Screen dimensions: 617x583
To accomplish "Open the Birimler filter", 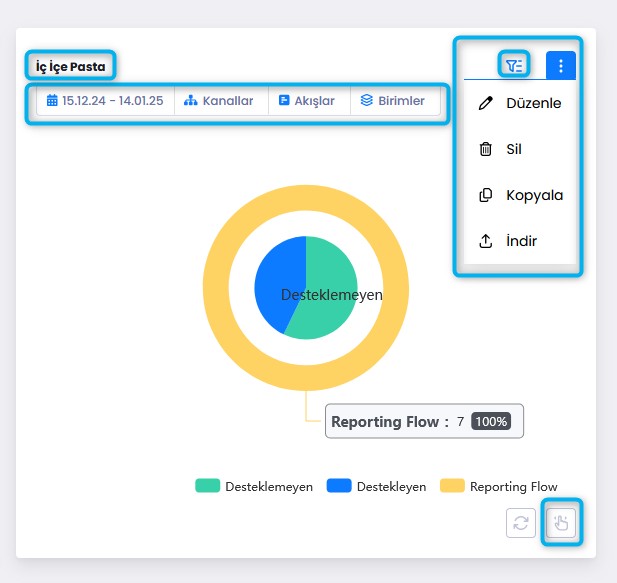I will pyautogui.click(x=393, y=101).
